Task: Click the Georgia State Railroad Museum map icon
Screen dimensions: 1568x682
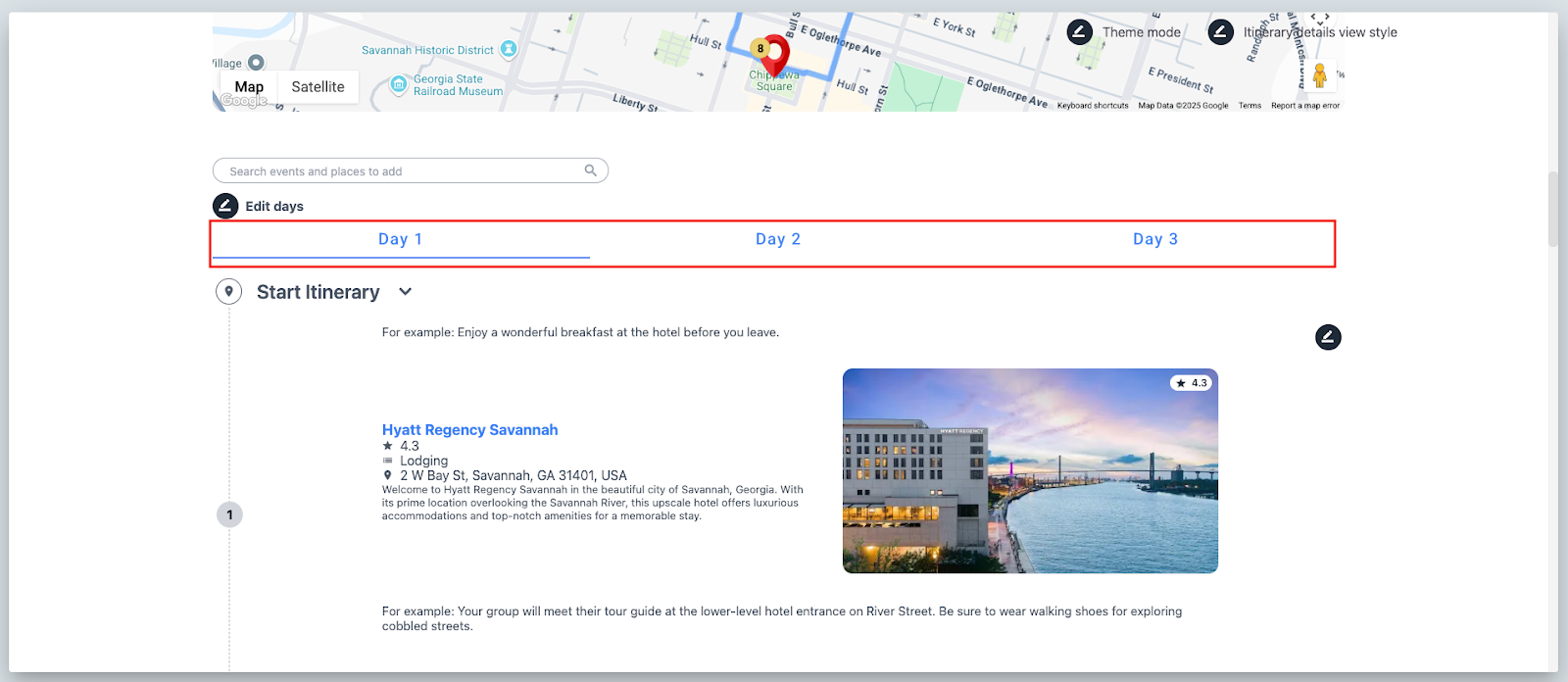Action: click(398, 85)
